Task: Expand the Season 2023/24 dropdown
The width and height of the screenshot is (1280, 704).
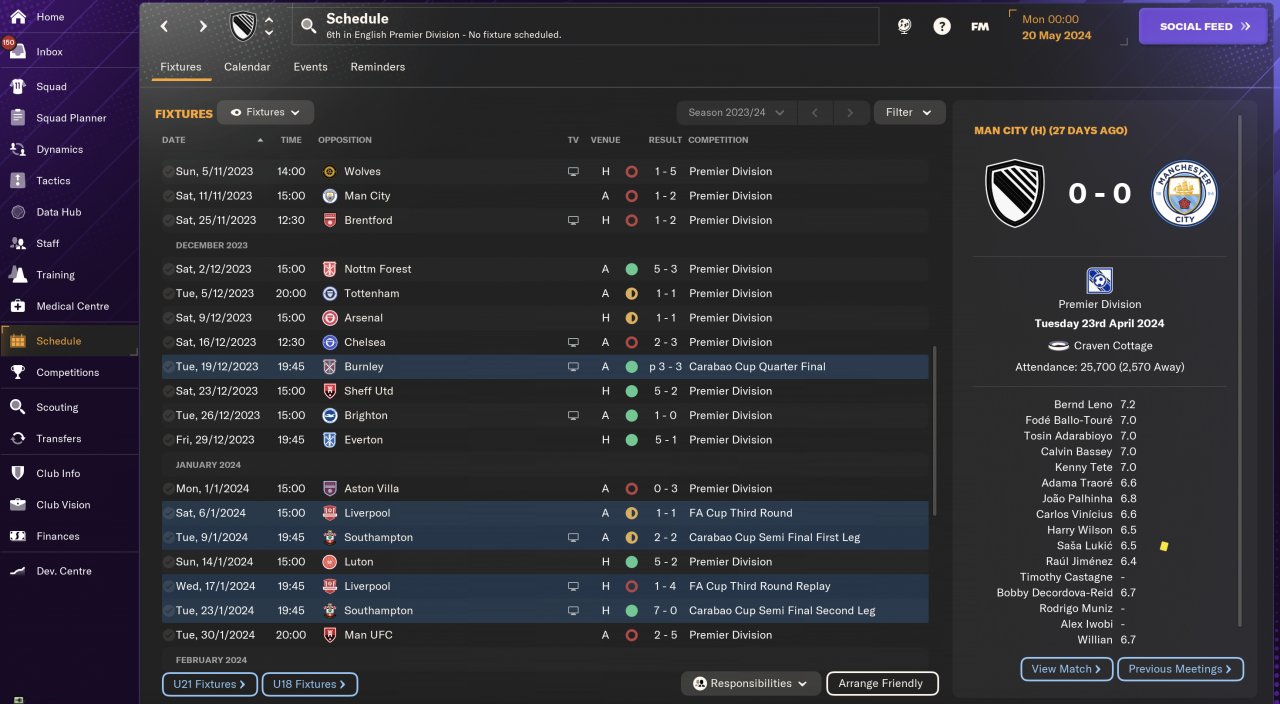Action: coord(736,113)
